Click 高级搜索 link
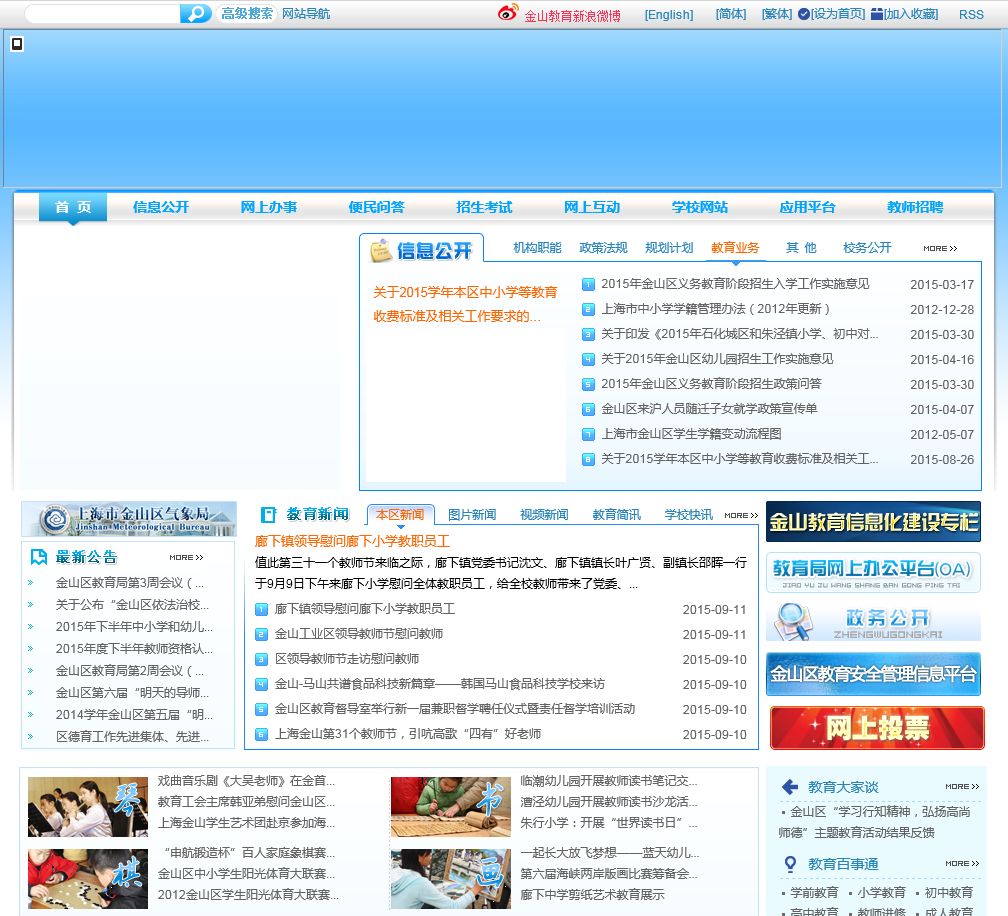This screenshot has height=916, width=1008. 247,13
